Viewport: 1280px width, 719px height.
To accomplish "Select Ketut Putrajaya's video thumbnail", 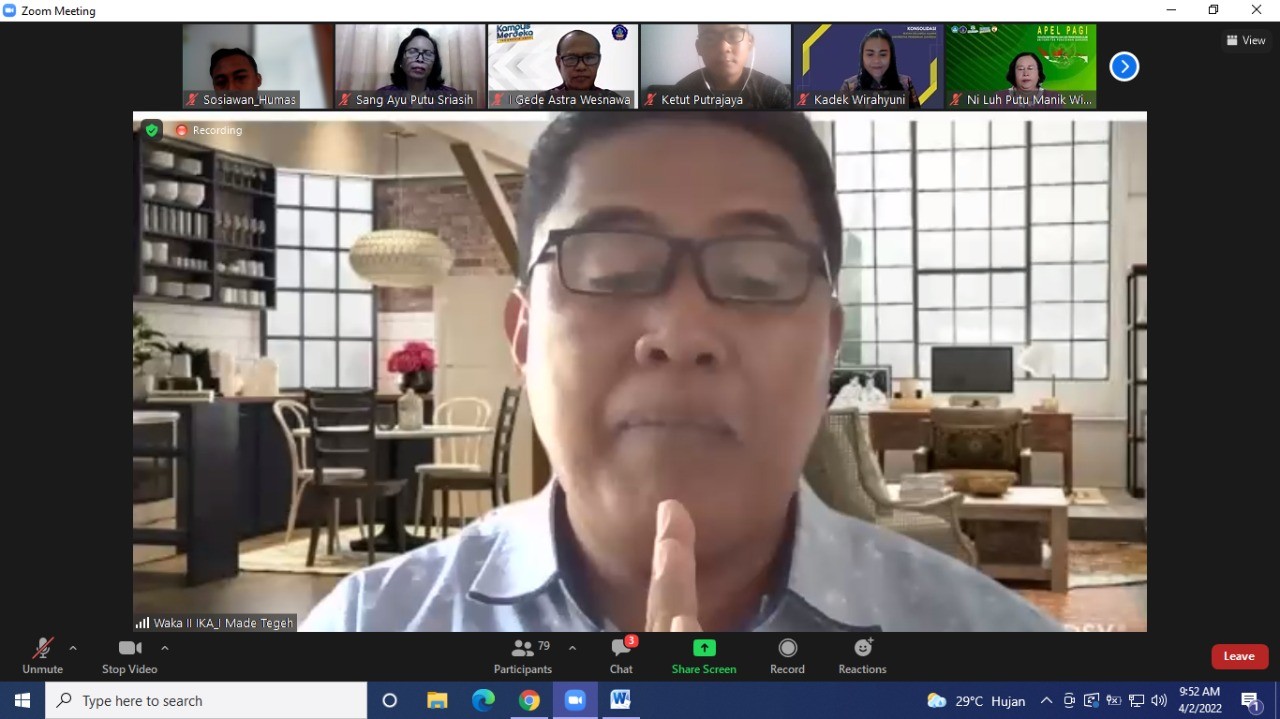I will tap(715, 66).
